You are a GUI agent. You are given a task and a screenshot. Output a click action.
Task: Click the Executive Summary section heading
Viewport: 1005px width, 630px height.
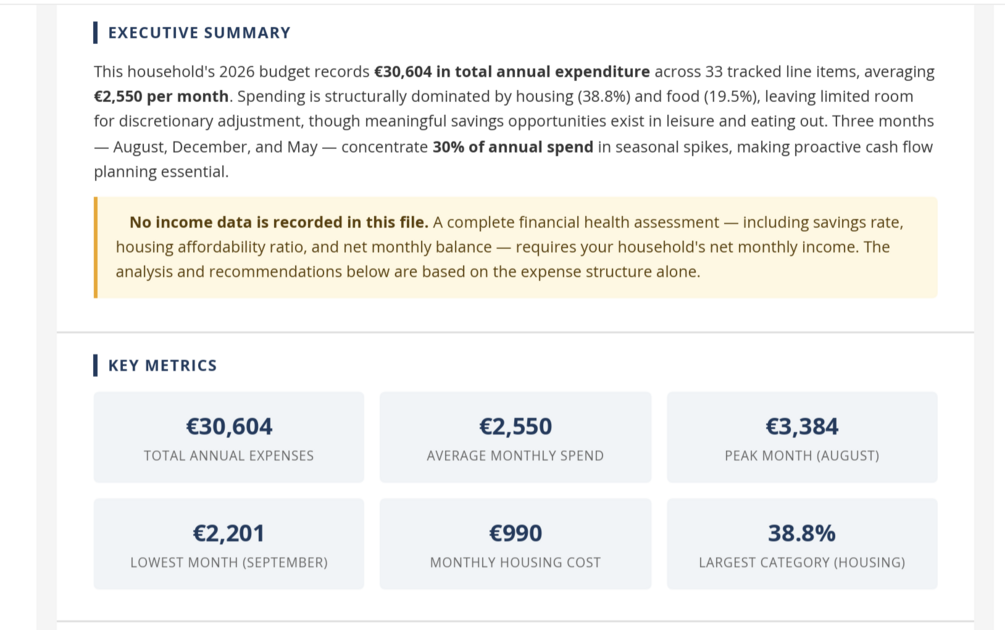[199, 33]
